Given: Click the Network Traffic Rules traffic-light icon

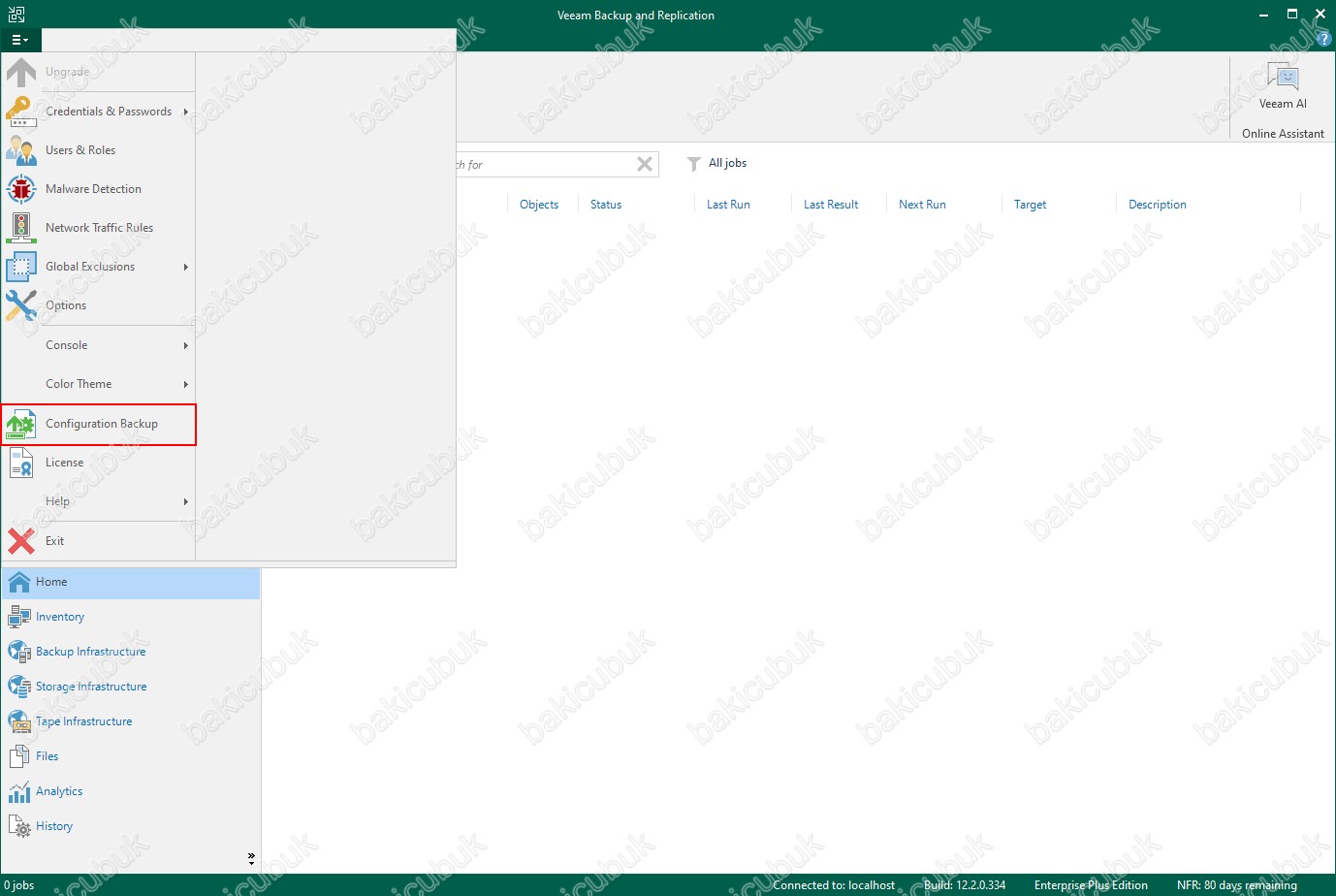Looking at the screenshot, I should [x=20, y=228].
